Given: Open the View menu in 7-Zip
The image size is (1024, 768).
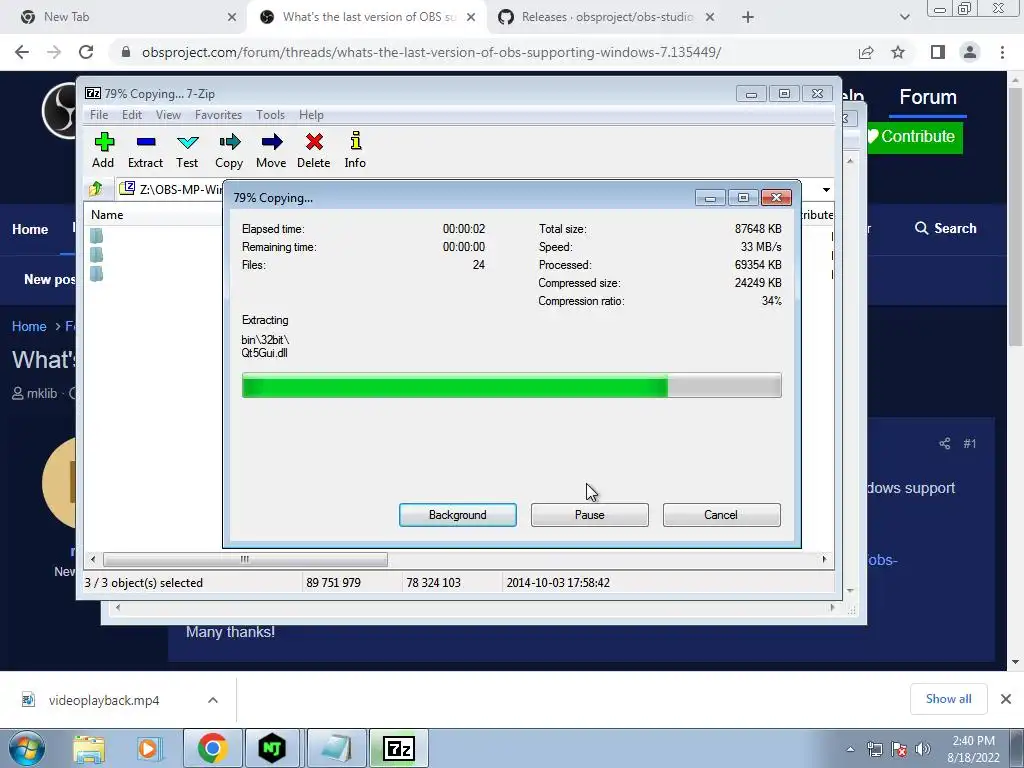Looking at the screenshot, I should tap(168, 115).
